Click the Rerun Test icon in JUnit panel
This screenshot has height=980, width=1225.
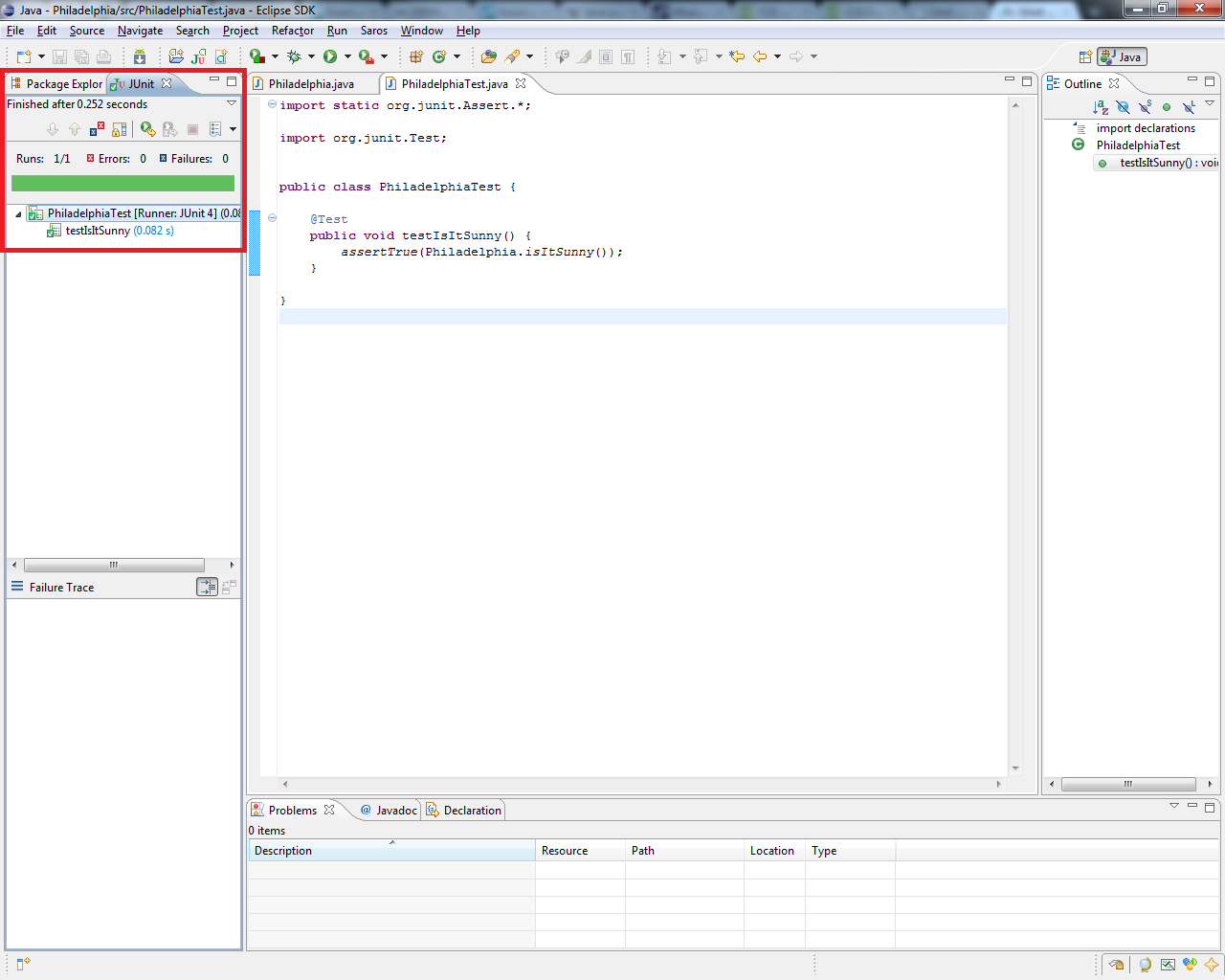point(147,129)
